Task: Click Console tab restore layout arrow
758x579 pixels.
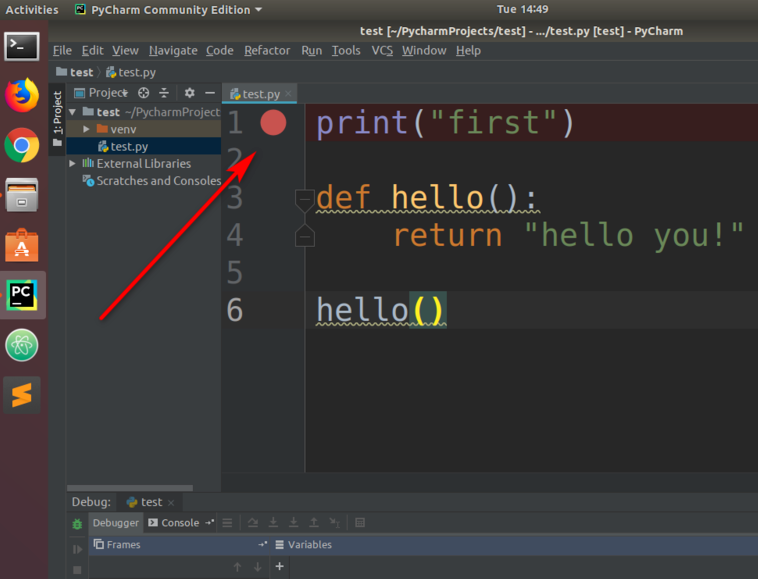Action: coord(209,522)
